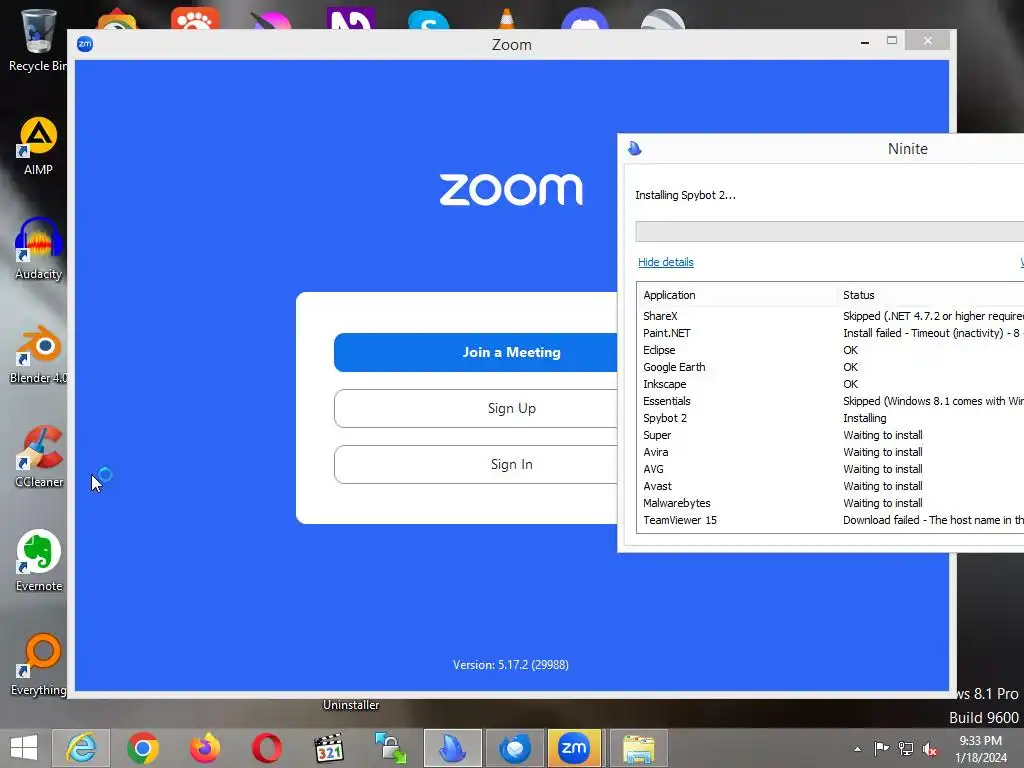Open the Evernote desktop shortcut
This screenshot has height=768, width=1024.
pos(39,560)
